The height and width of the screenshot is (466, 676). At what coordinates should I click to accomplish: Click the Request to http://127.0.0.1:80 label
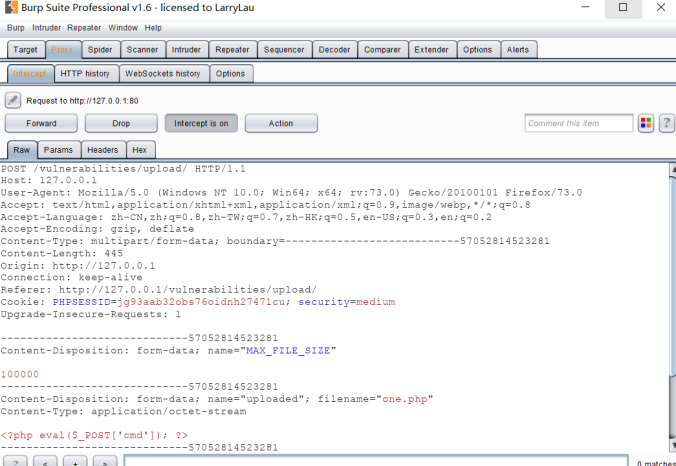82,101
